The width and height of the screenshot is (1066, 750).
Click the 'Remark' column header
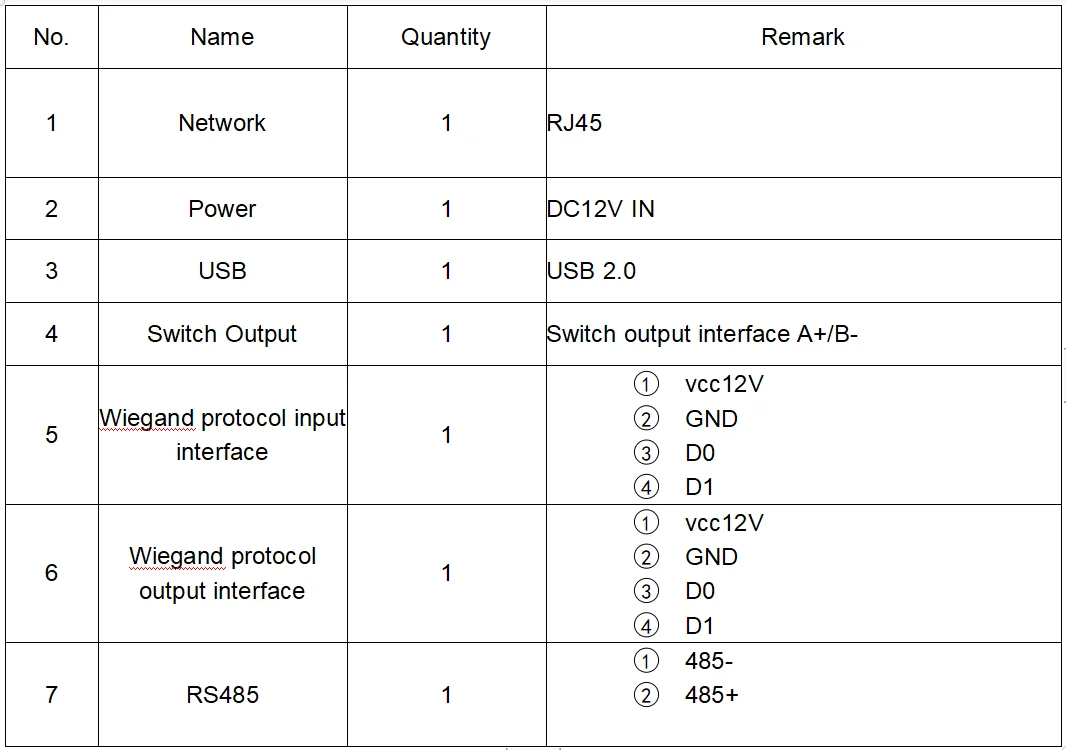pos(803,37)
